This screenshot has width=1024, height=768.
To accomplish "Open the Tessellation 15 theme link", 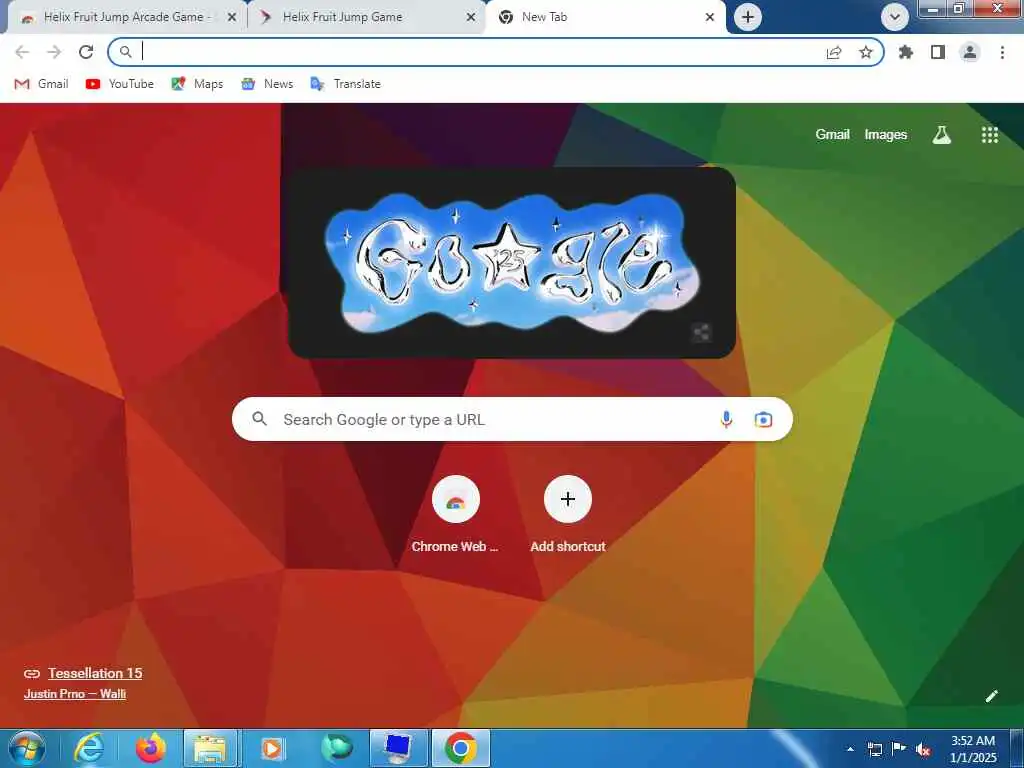I will pyautogui.click(x=95, y=673).
